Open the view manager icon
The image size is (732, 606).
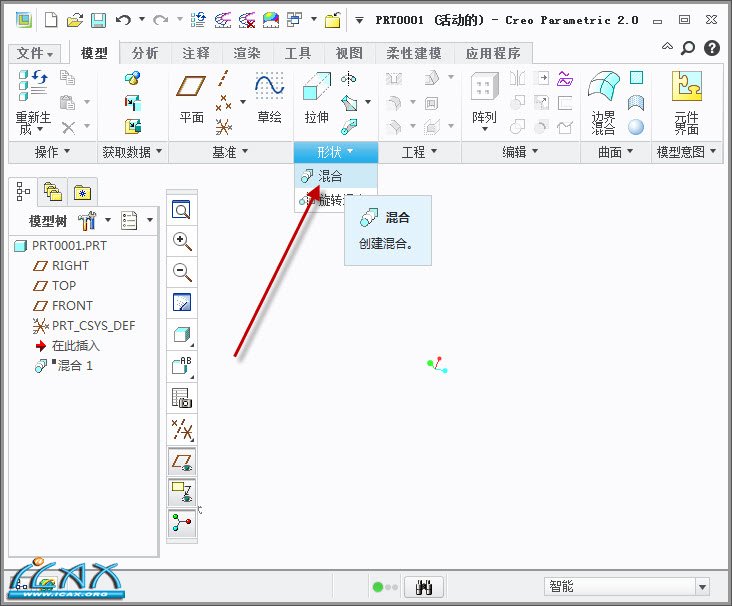pyautogui.click(x=182, y=398)
